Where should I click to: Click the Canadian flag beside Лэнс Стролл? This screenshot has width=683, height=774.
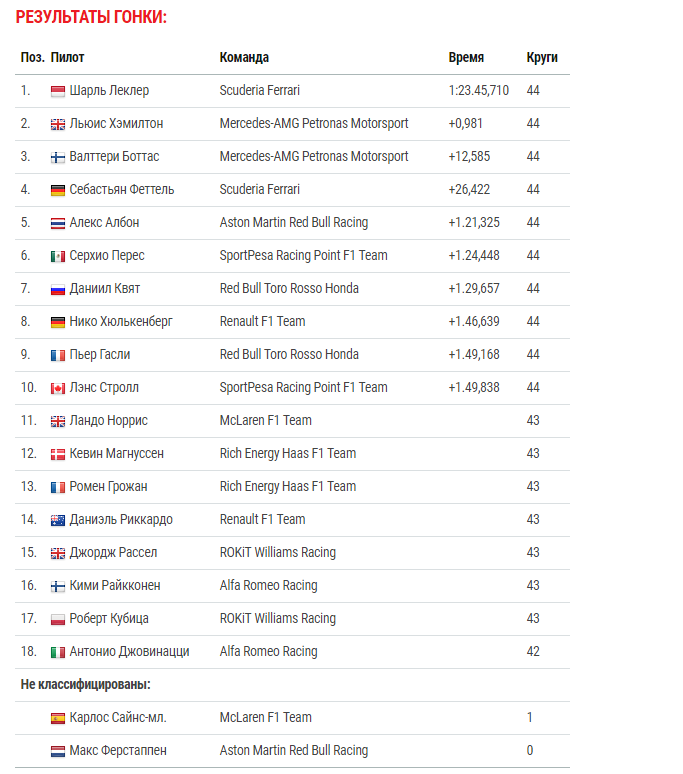click(x=58, y=388)
